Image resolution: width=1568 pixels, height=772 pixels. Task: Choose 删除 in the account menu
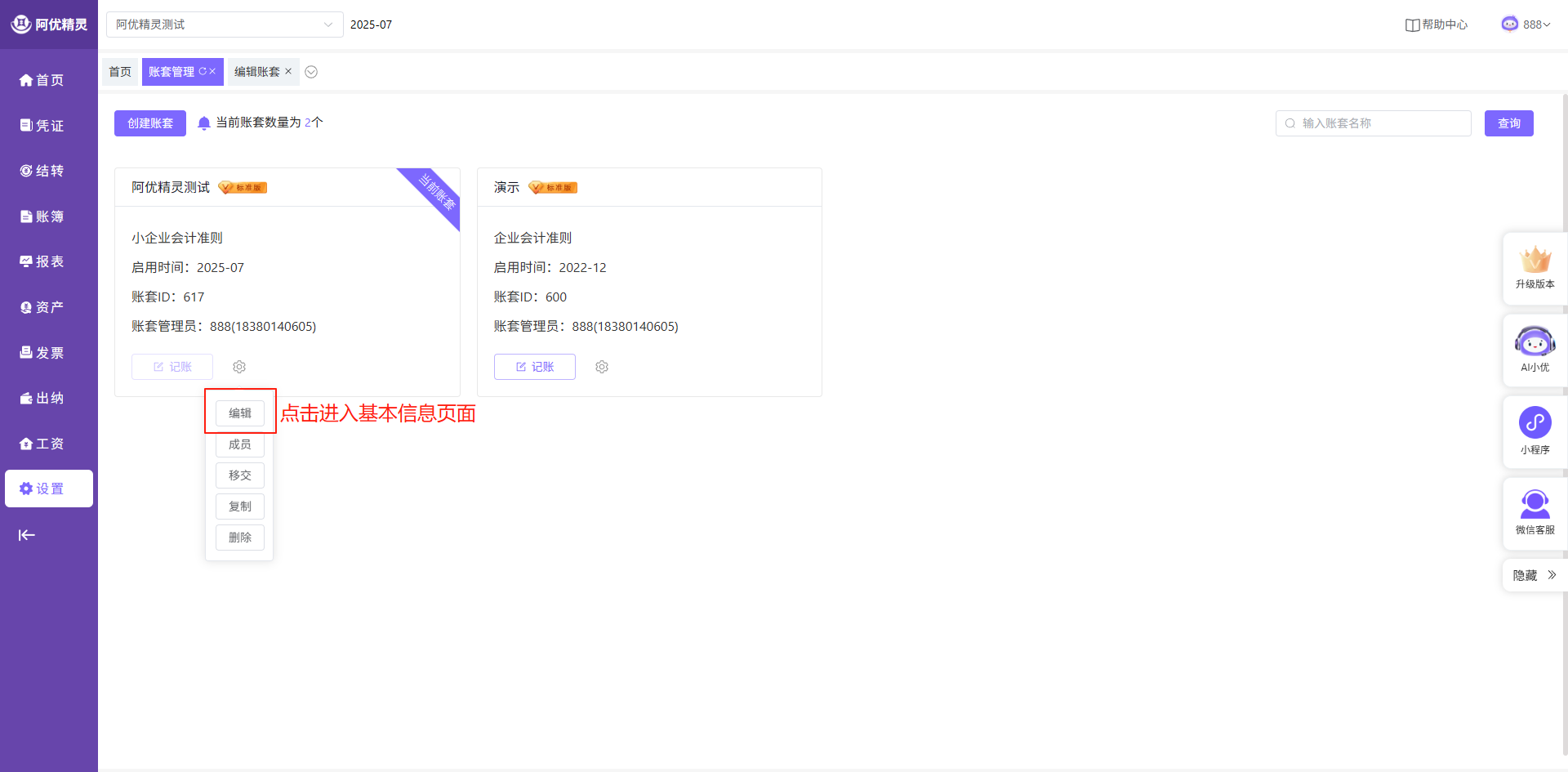tap(240, 538)
